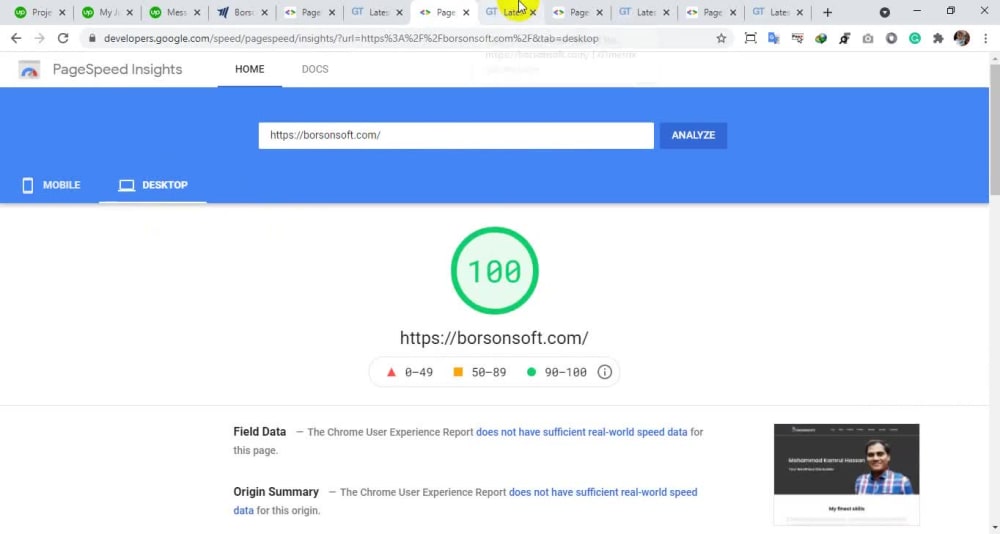Open the Extensions puzzle-piece menu

click(x=938, y=38)
